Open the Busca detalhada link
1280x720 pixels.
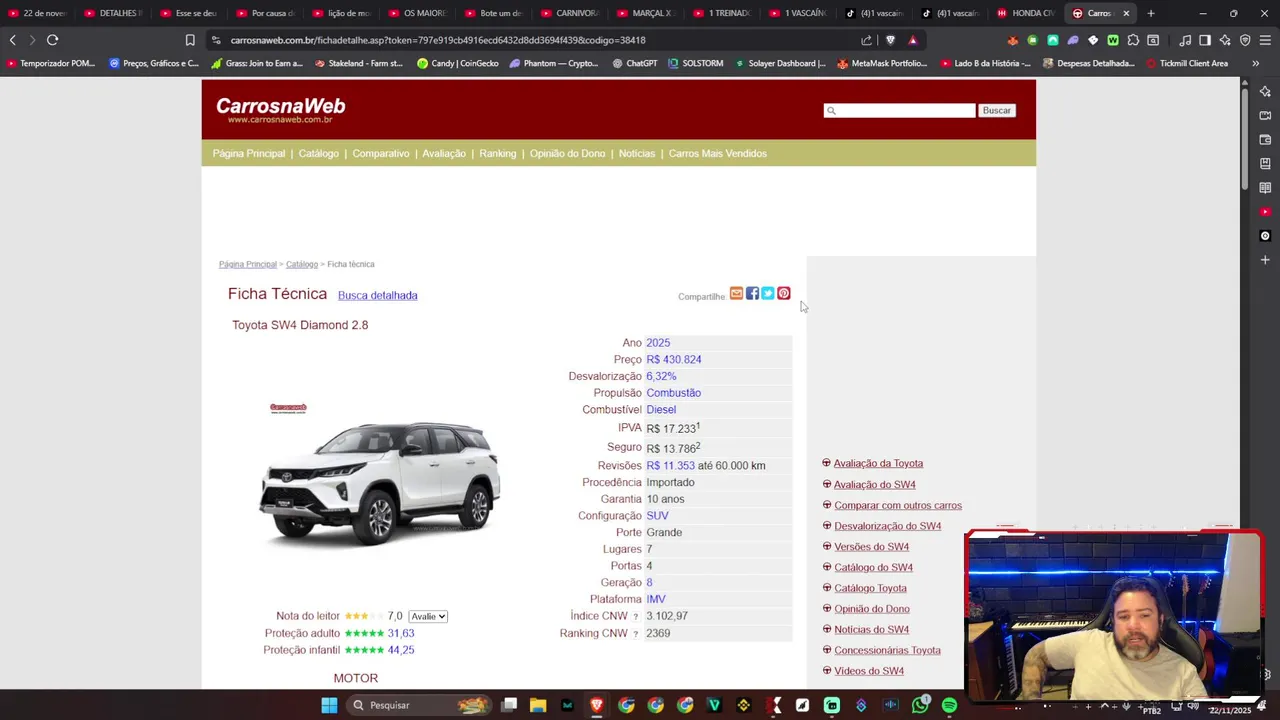click(x=378, y=296)
